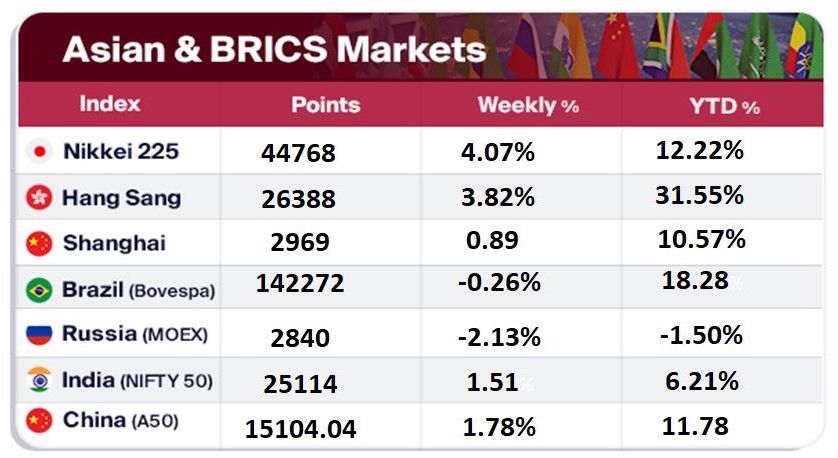The image size is (838, 458).
Task: Click the Russia (MOEX) row label
Action: [135, 335]
